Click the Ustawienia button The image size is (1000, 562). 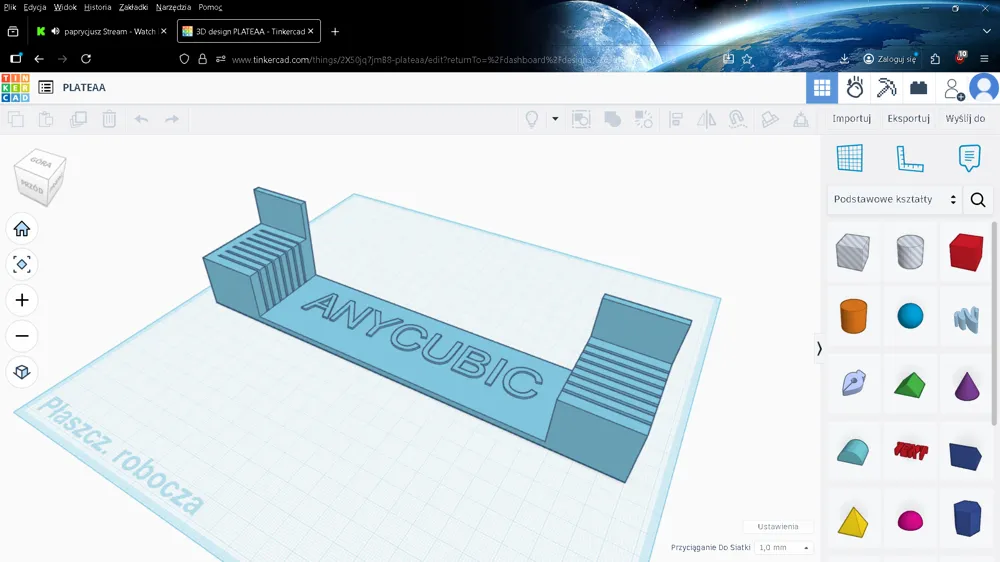777,526
